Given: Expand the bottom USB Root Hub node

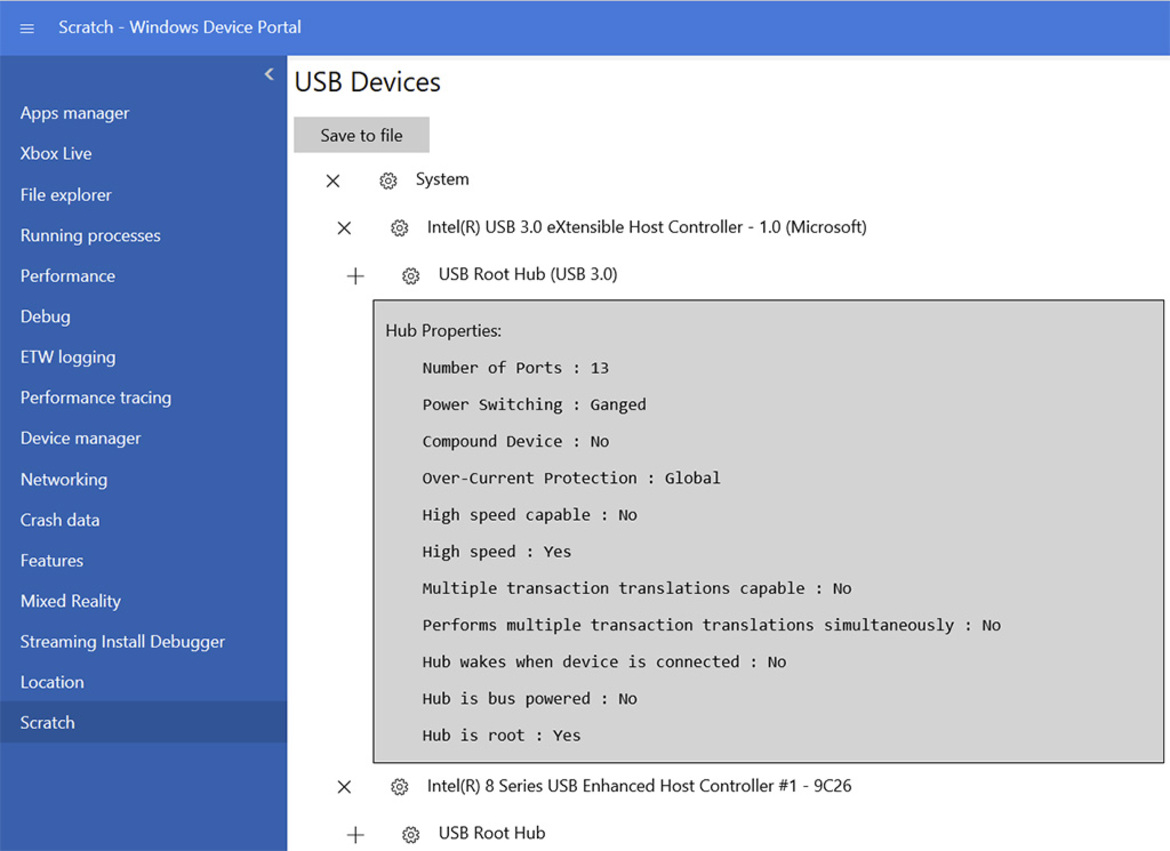Looking at the screenshot, I should click(x=355, y=833).
